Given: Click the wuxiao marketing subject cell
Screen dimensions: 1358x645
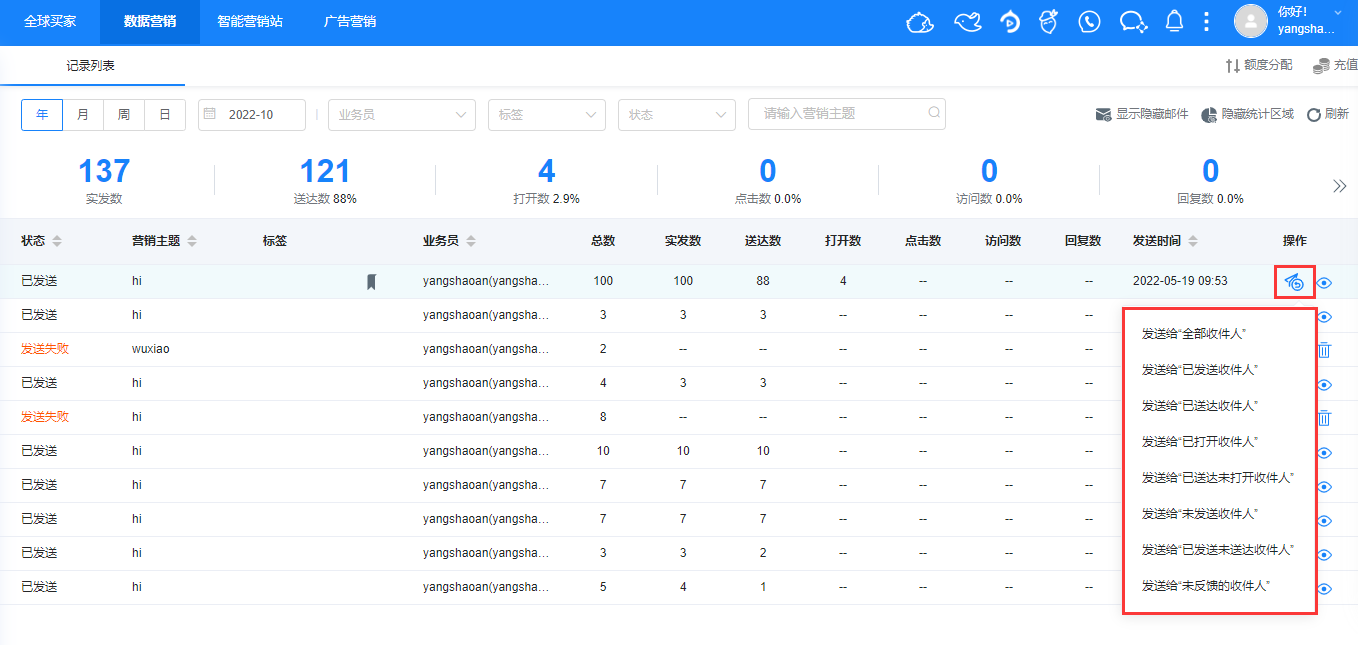Looking at the screenshot, I should [x=151, y=350].
